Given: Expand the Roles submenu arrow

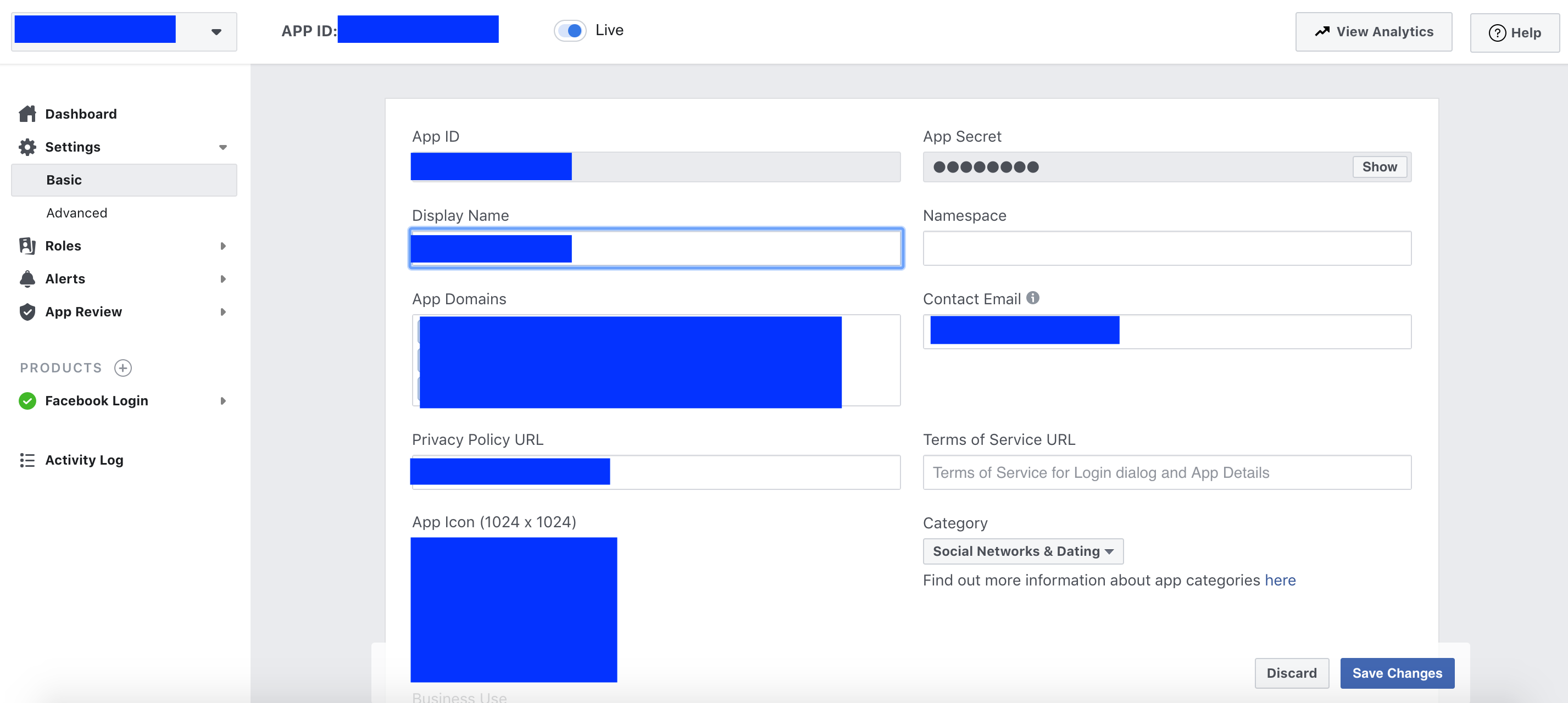Looking at the screenshot, I should [223, 246].
